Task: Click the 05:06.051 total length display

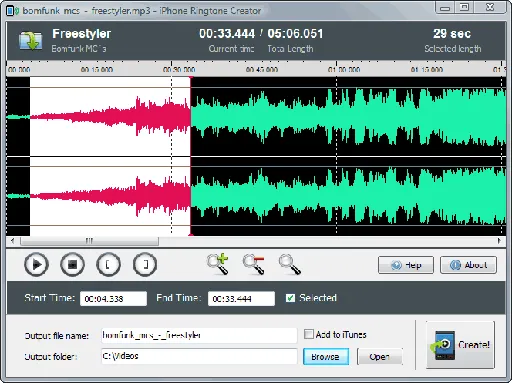Action: coord(295,34)
